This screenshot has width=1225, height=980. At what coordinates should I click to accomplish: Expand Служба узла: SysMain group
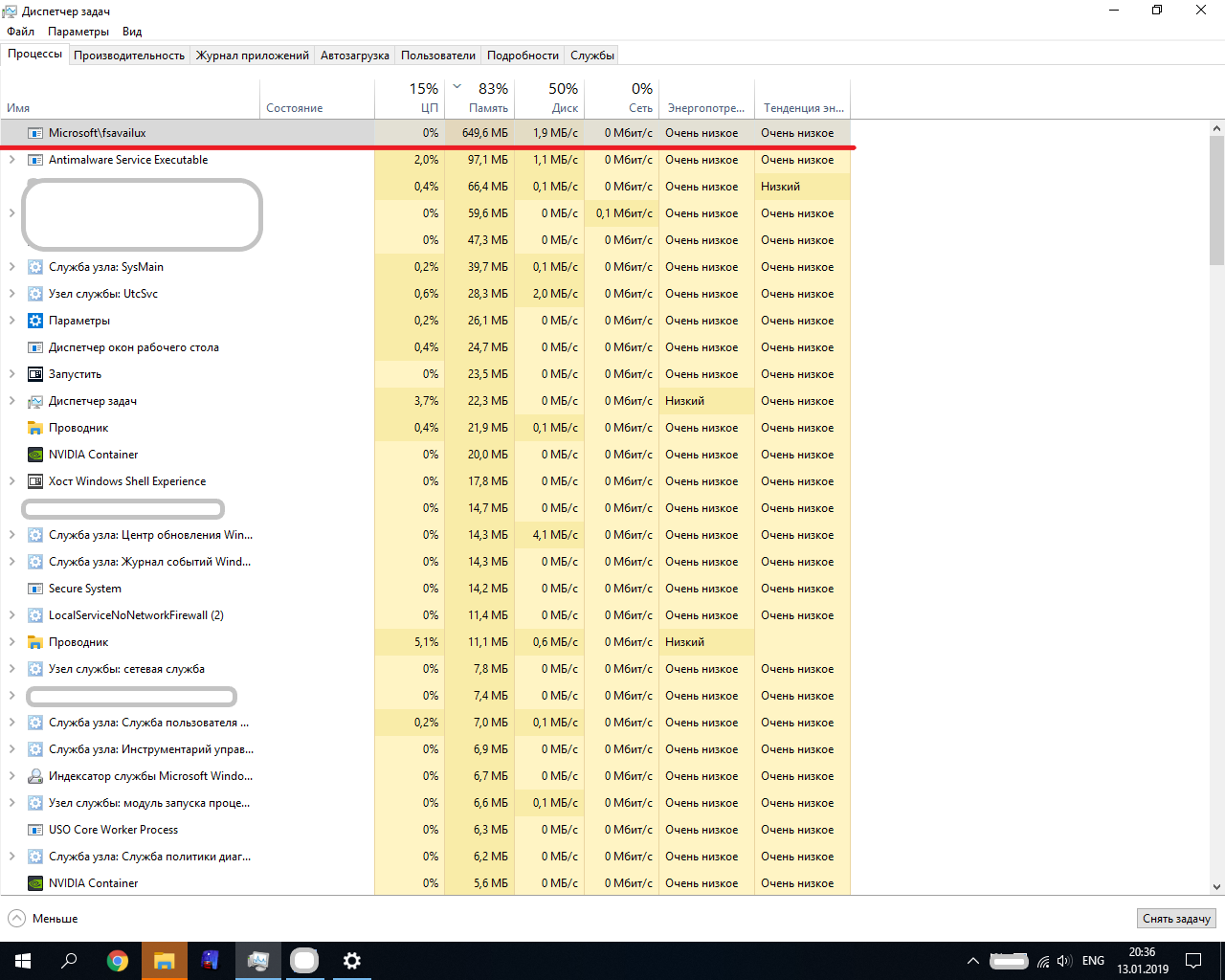11,267
